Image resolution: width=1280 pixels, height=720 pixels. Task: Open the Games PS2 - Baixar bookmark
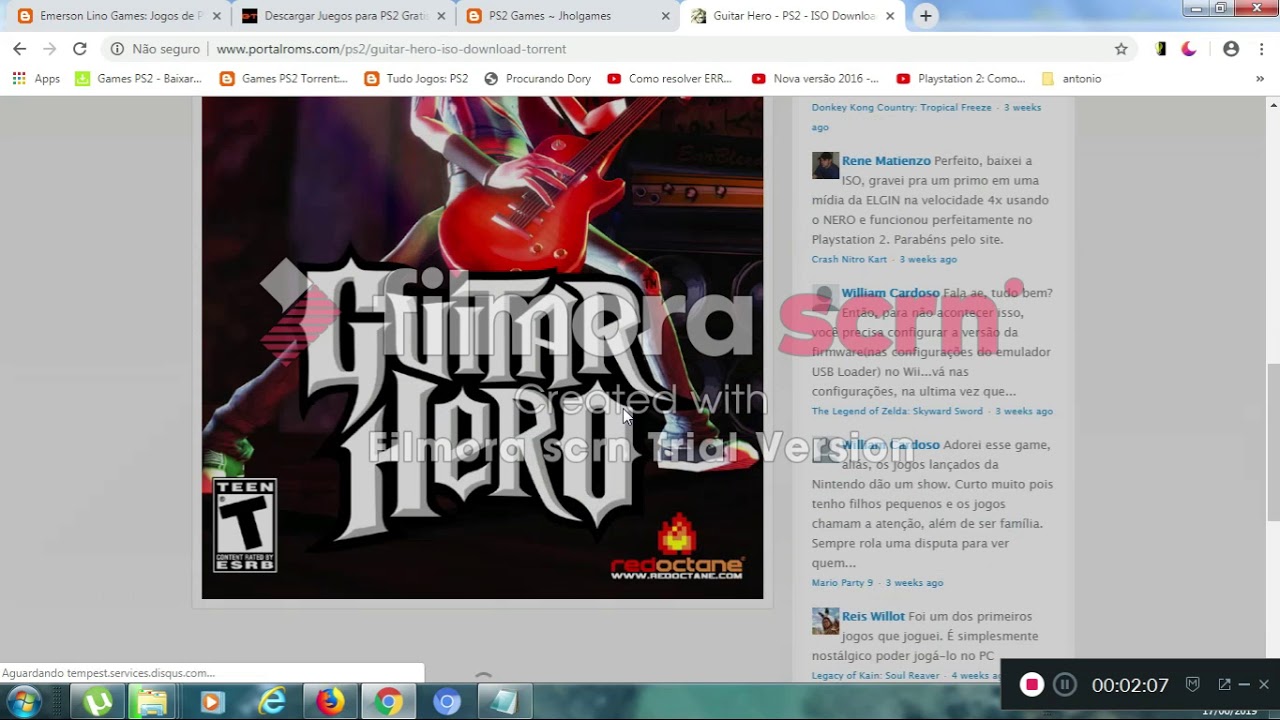(138, 79)
